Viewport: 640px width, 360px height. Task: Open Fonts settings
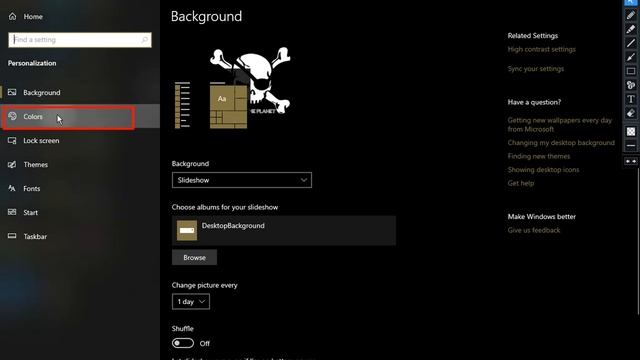(80, 189)
